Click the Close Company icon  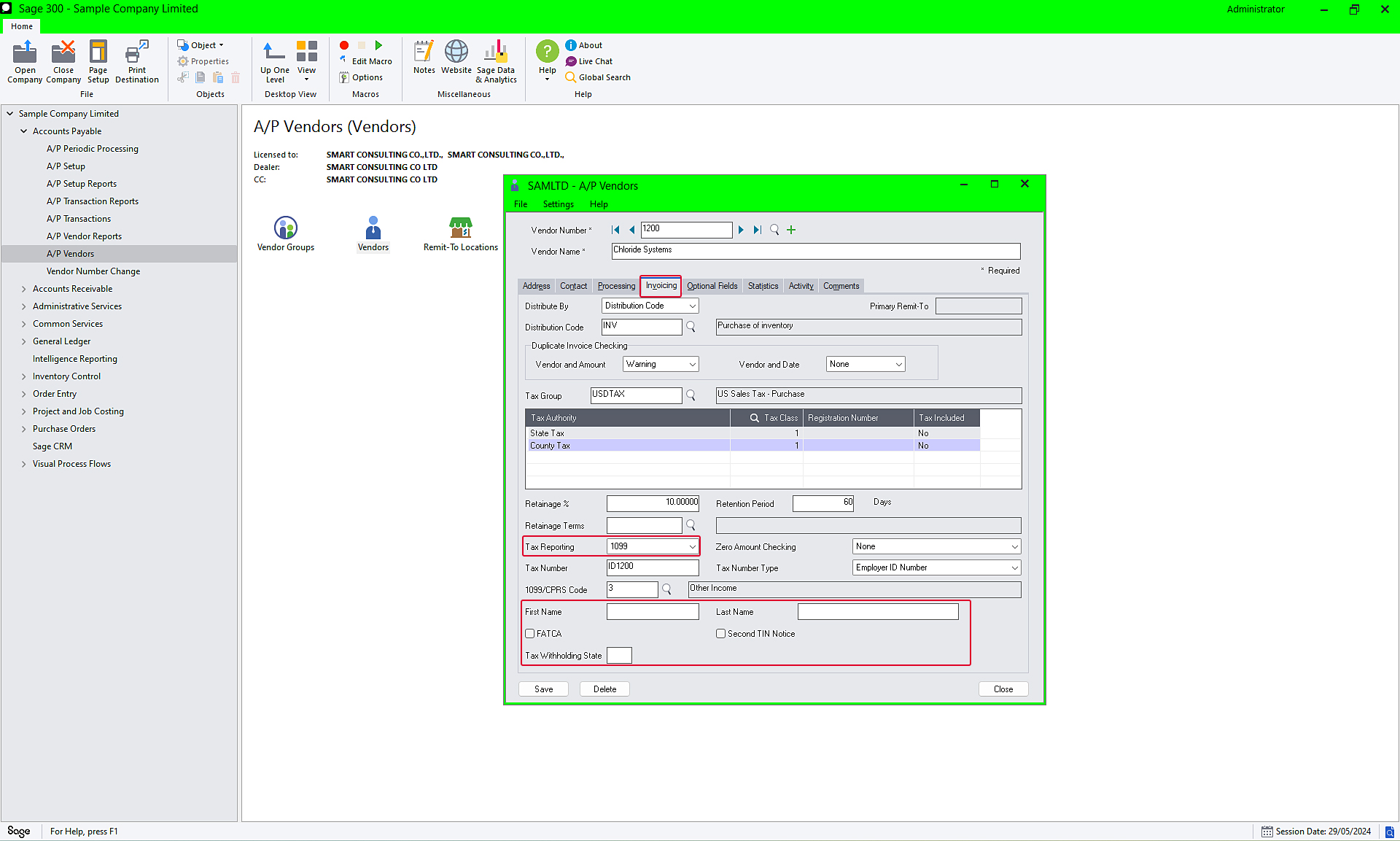[63, 61]
